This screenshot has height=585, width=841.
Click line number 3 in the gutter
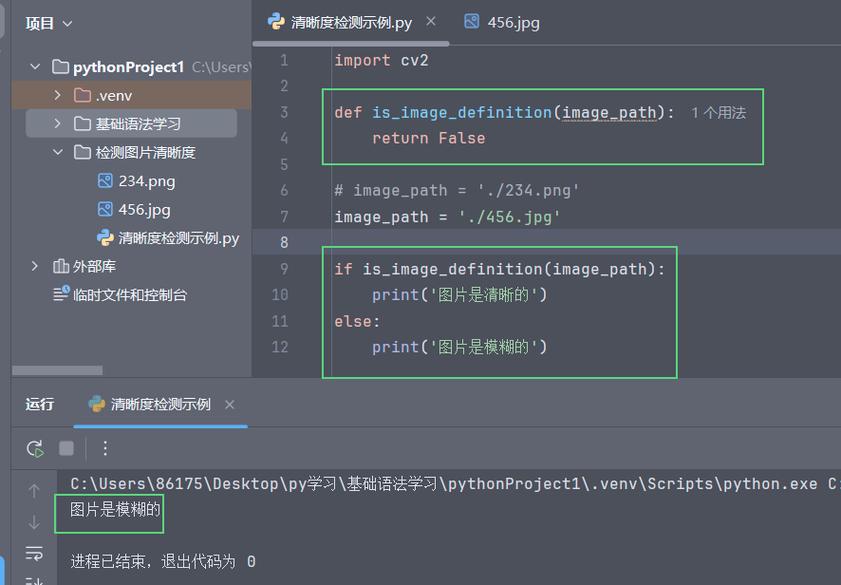284,112
